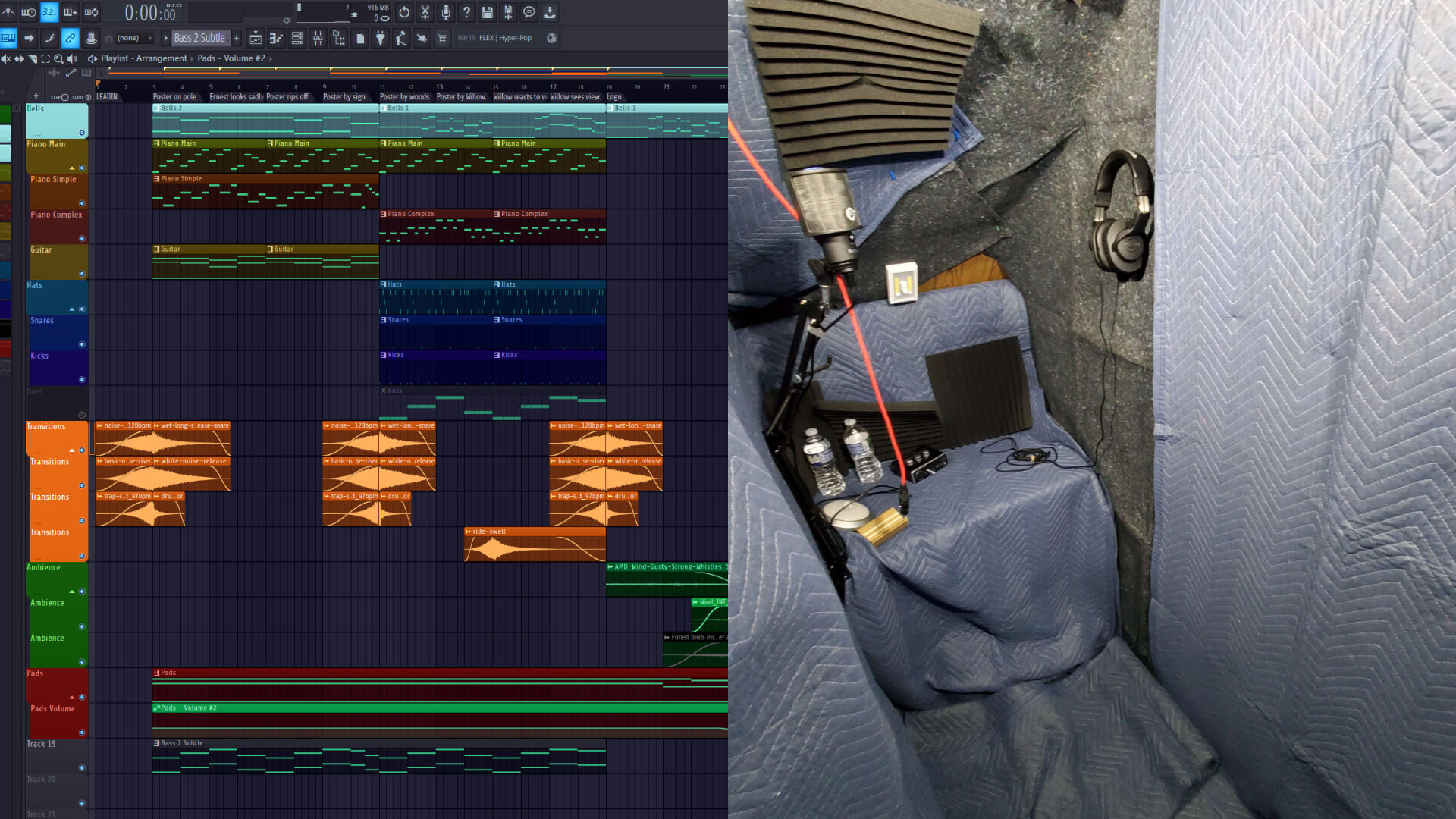Click the Undo arrow icon
Screen dimensions: 1456x819
pyautogui.click(x=405, y=12)
